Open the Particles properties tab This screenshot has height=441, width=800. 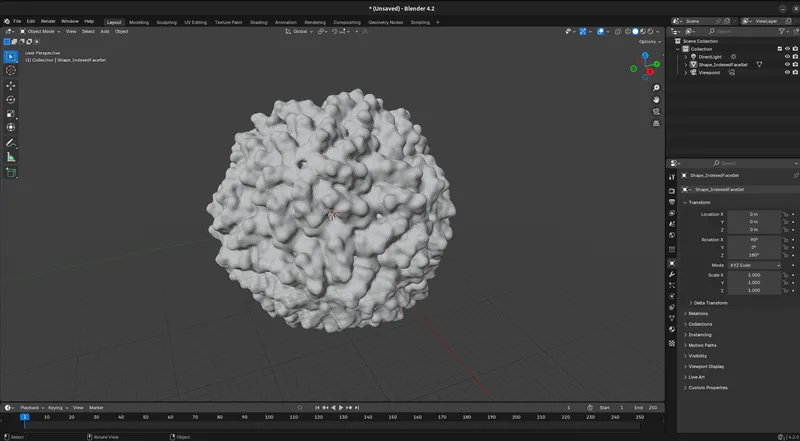[672, 285]
